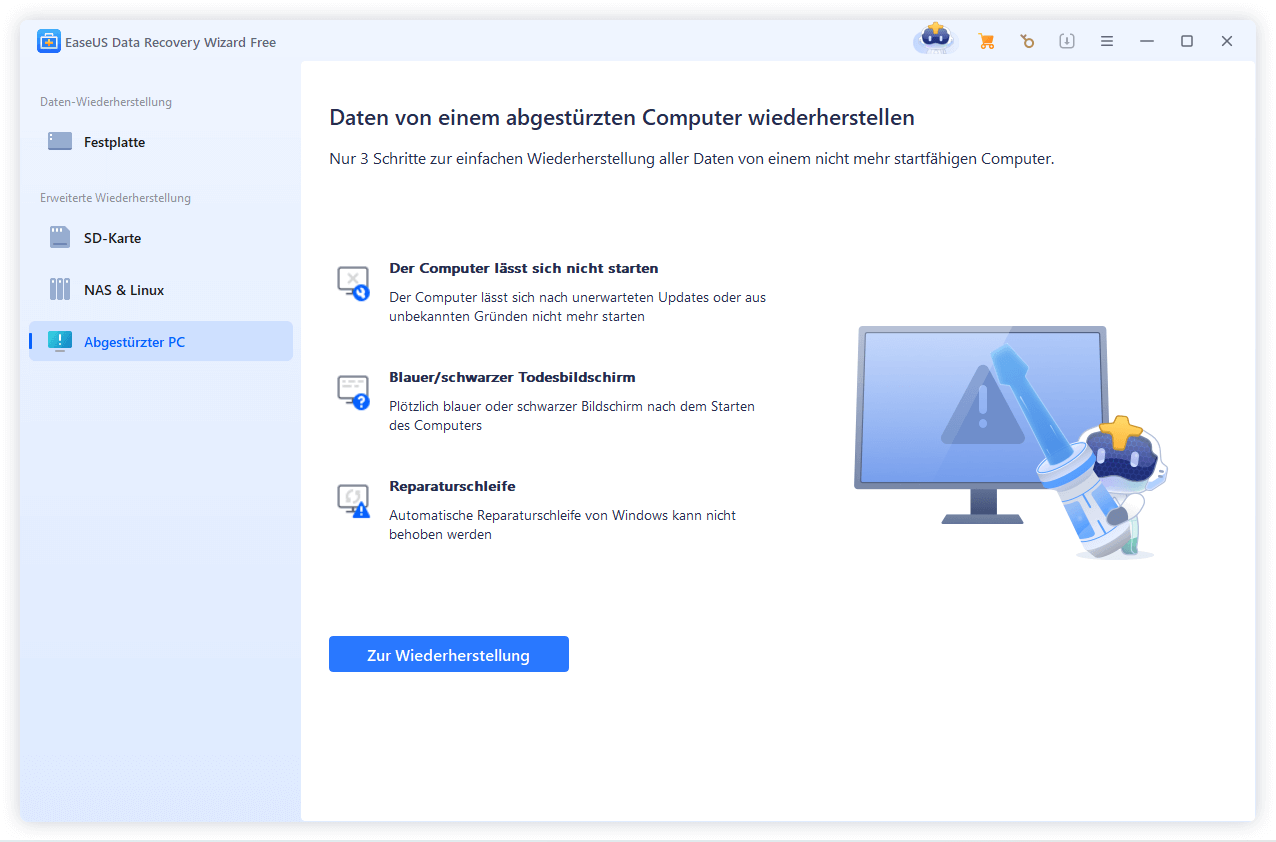Viewport: 1276px width, 842px height.
Task: Click the page title about abgestürzten Computer
Action: coord(622,118)
